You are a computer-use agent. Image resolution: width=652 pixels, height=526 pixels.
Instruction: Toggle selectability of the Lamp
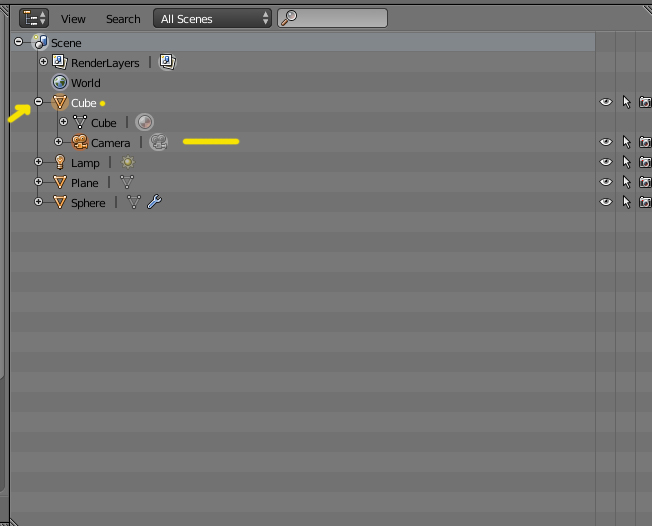tap(626, 162)
